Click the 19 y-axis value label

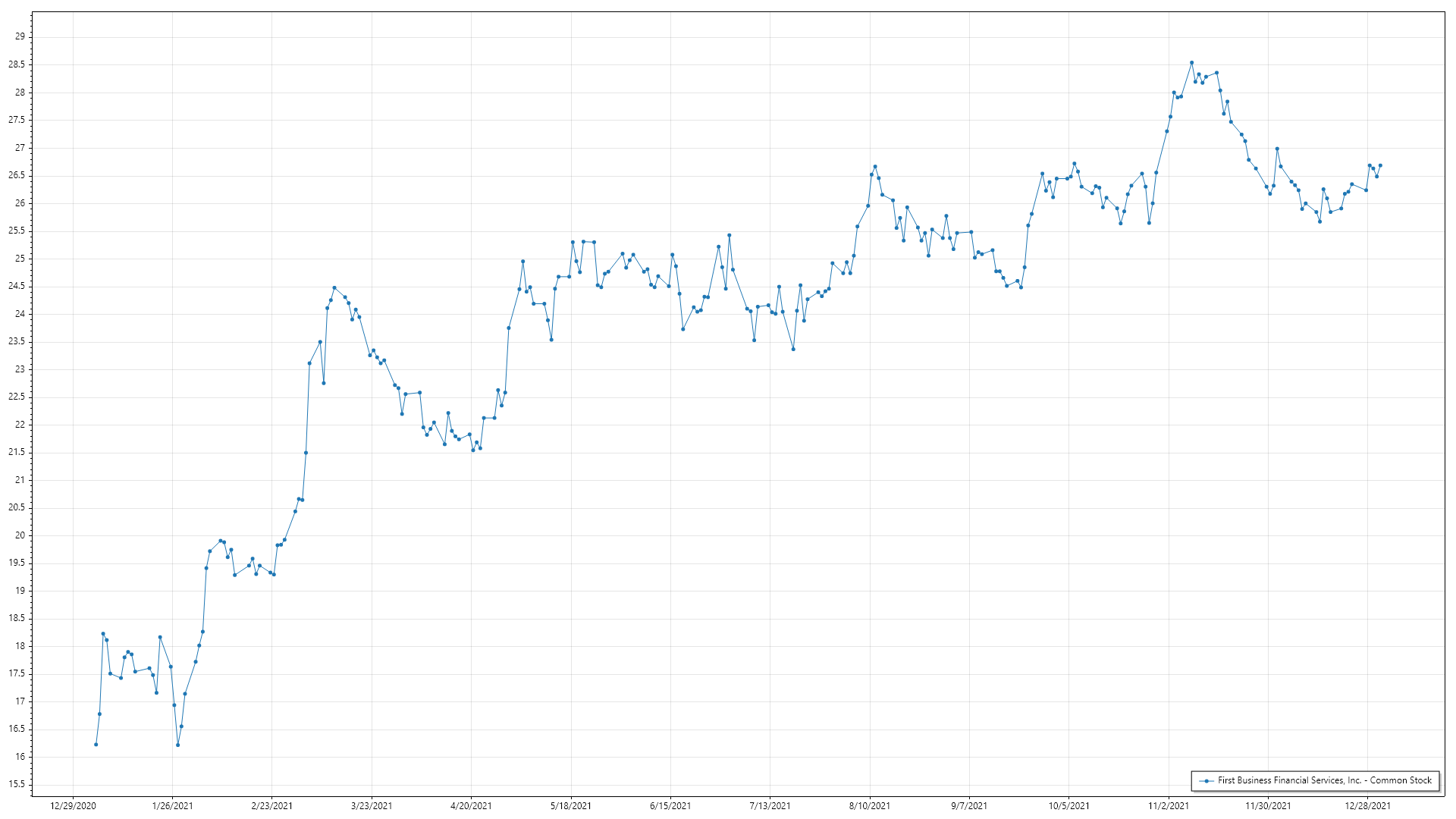point(20,591)
